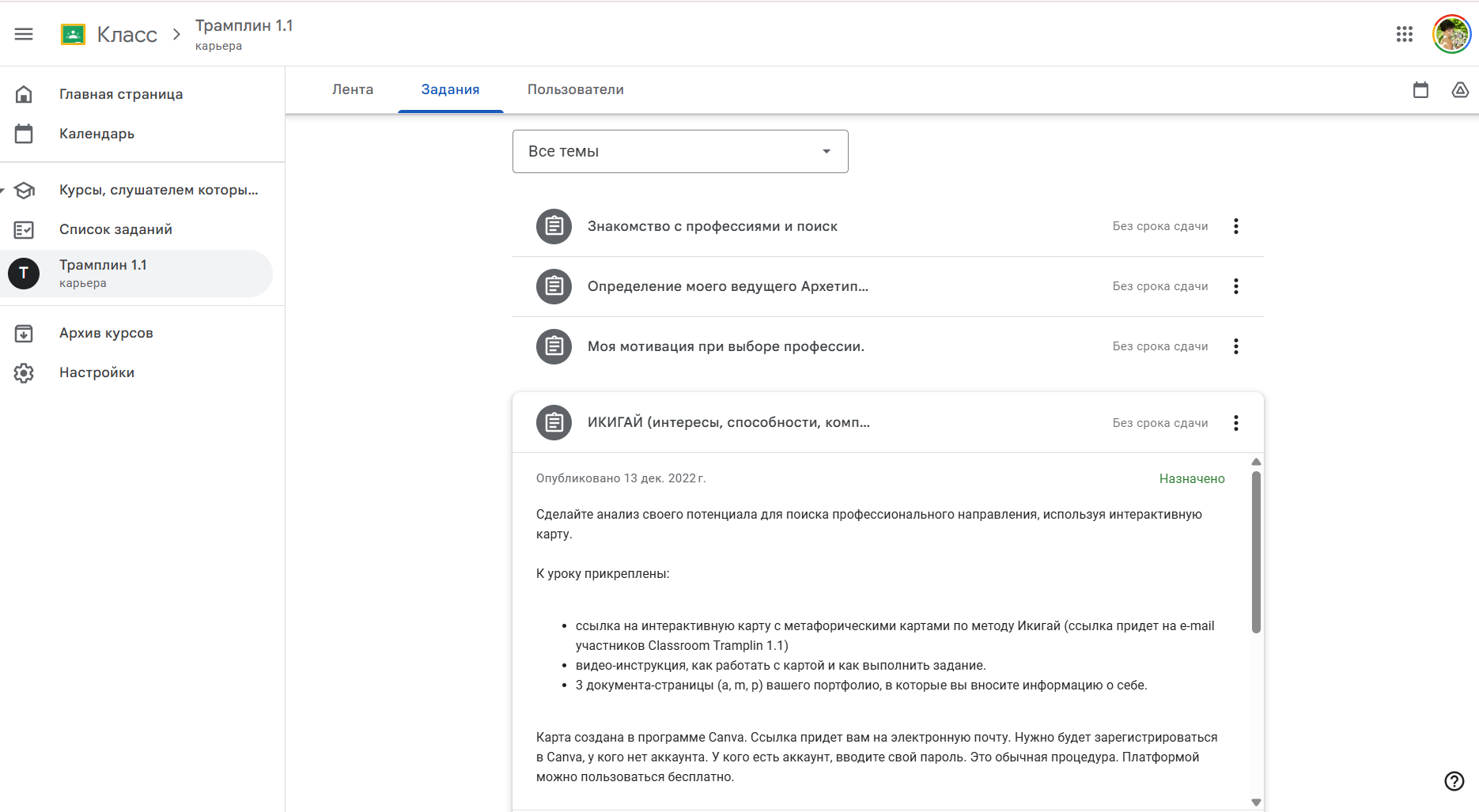
Task: Open three-dot menu for Моя мотивация task
Action: (1235, 346)
